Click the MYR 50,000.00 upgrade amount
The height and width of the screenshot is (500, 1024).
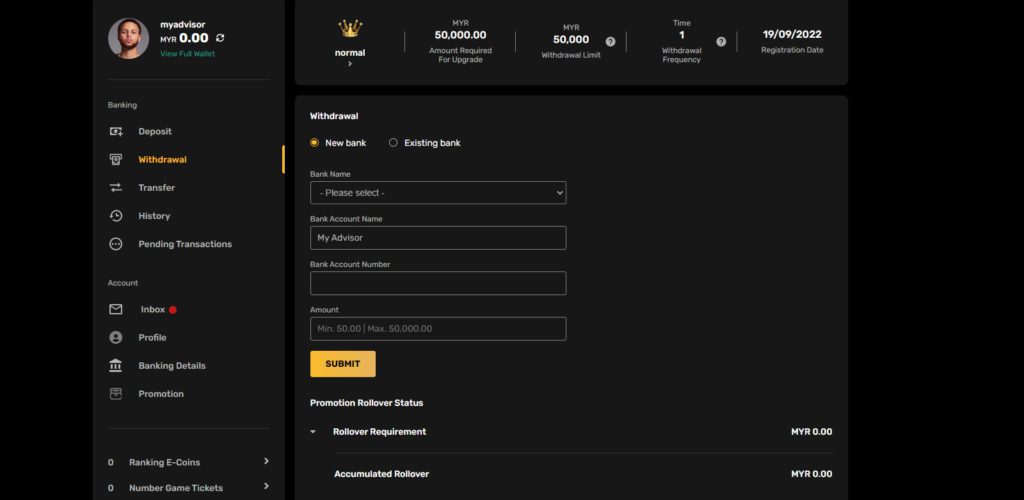coord(460,35)
